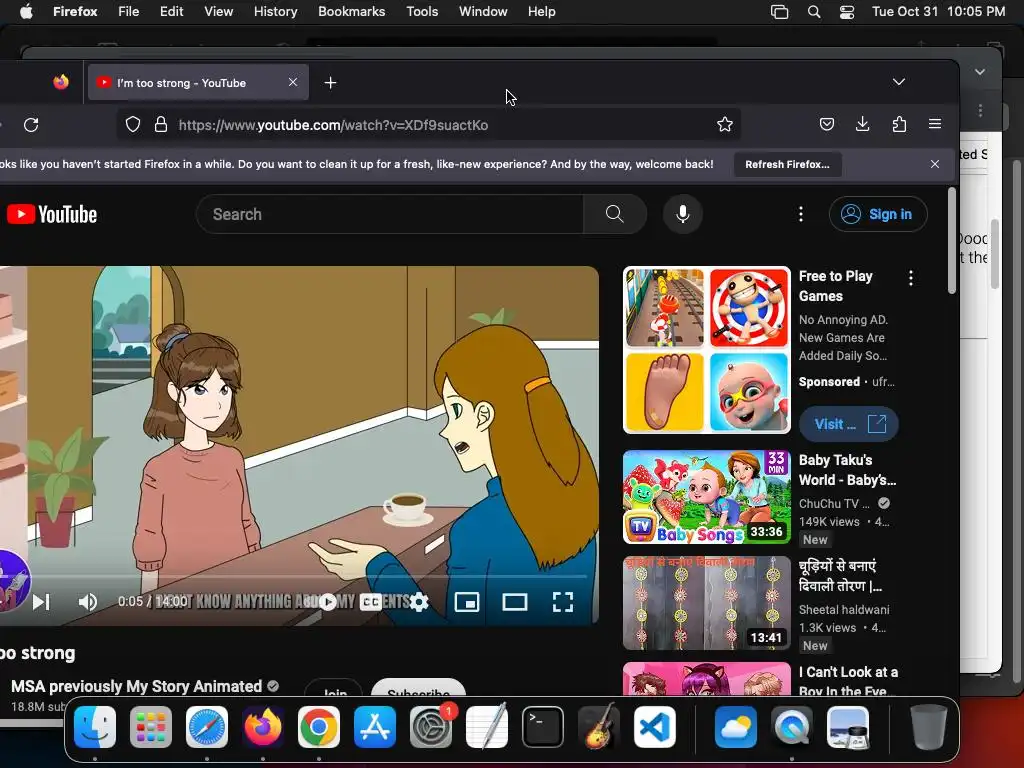
Task: Click the Refresh Firefox… button
Action: click(x=787, y=164)
